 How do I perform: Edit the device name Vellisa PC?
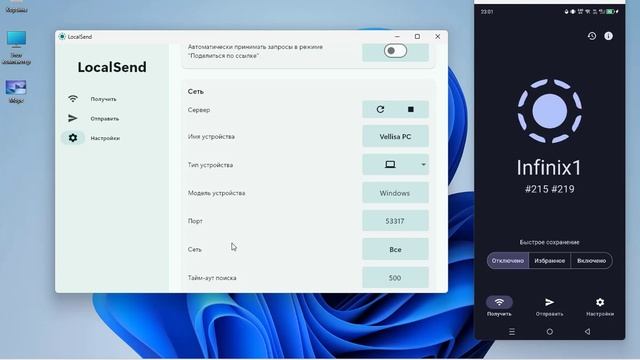point(395,136)
